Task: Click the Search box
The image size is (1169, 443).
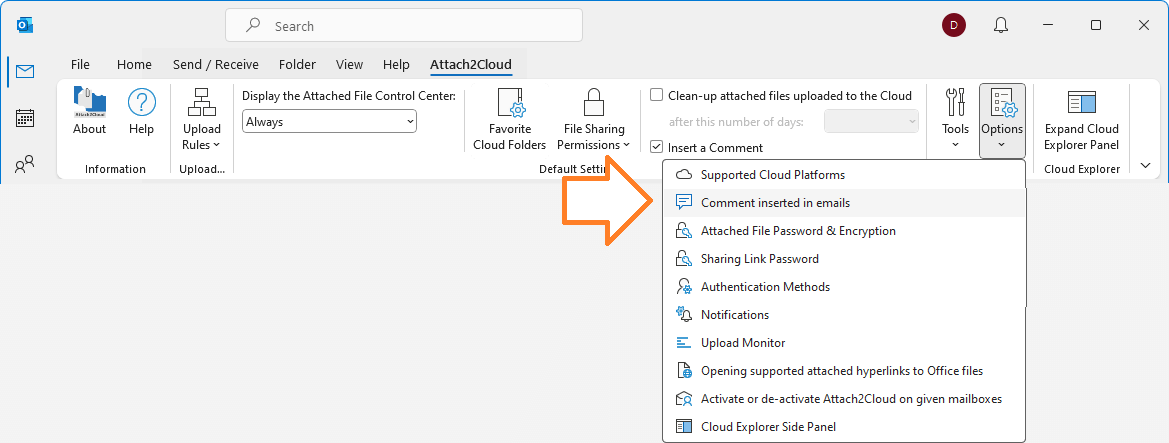Action: tap(404, 26)
